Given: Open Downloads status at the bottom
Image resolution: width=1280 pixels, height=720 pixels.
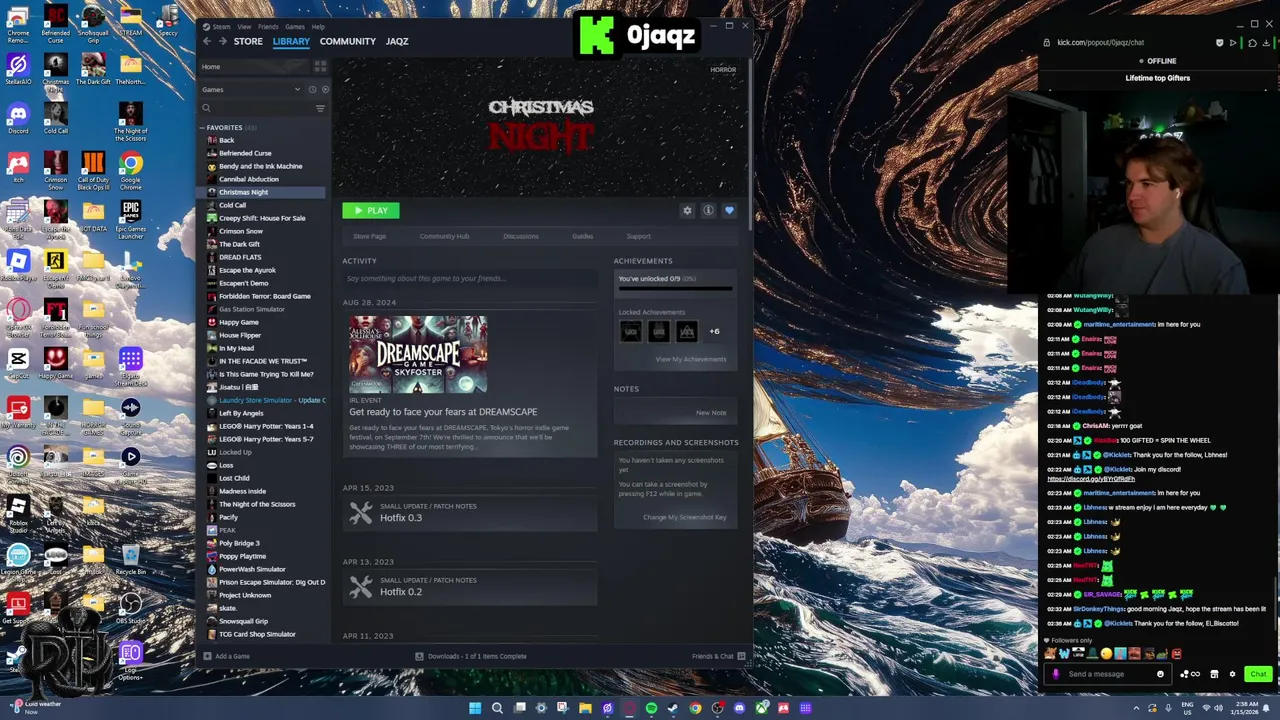Looking at the screenshot, I should click(x=470, y=656).
